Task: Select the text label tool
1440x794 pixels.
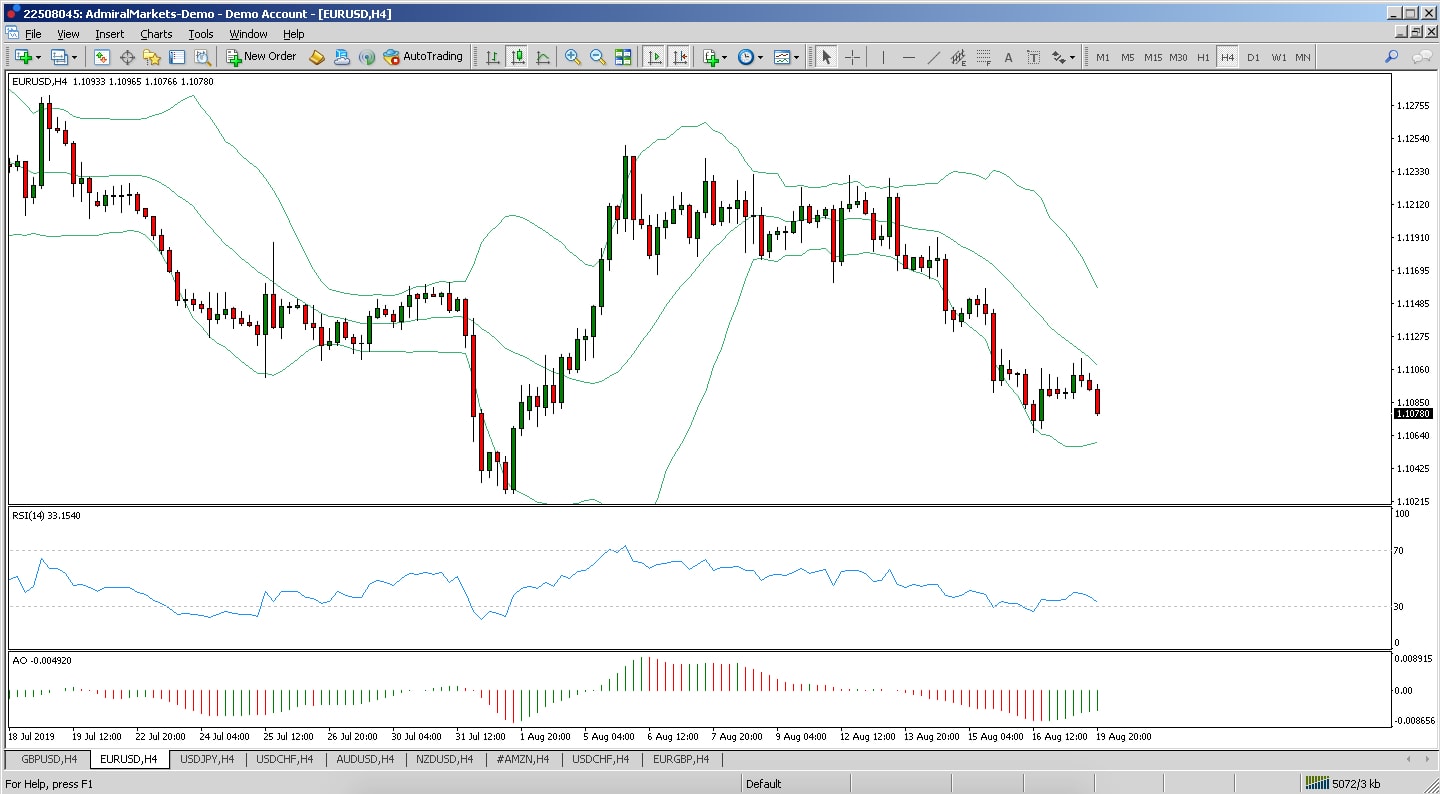Action: [x=1033, y=57]
